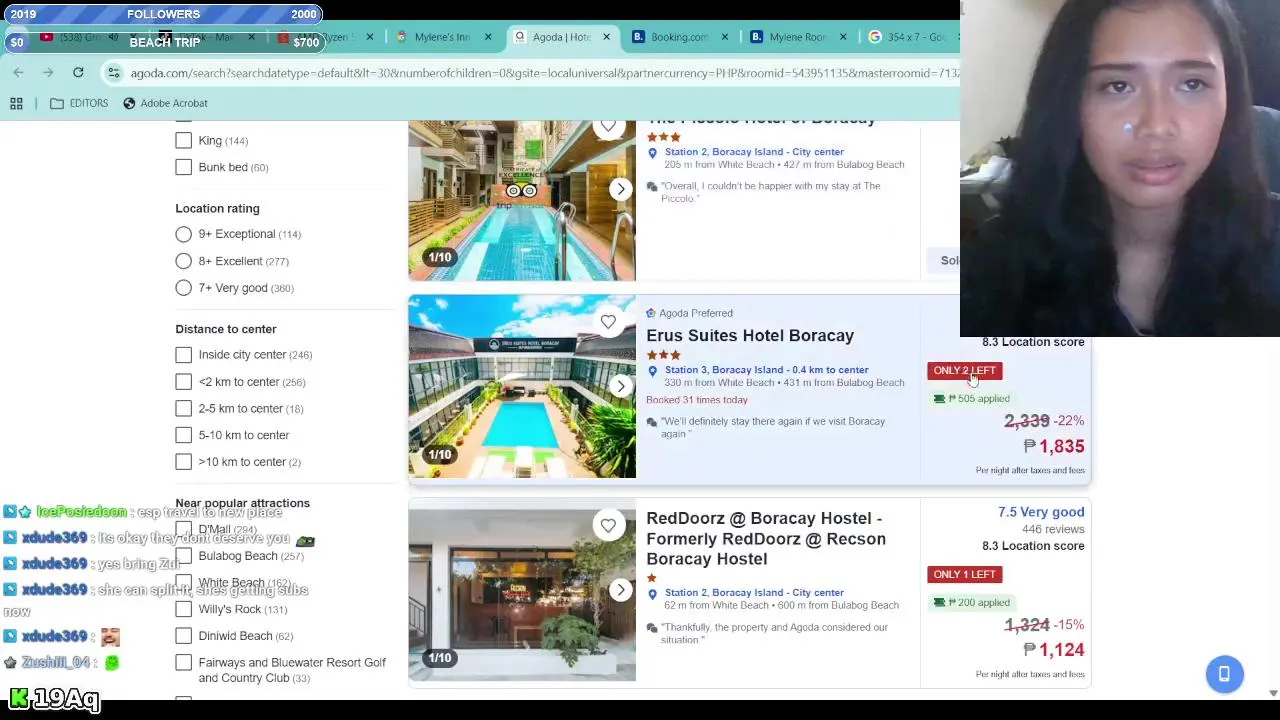1280x720 pixels.
Task: Tick the 5-10 km to center checkbox
Action: (184, 435)
